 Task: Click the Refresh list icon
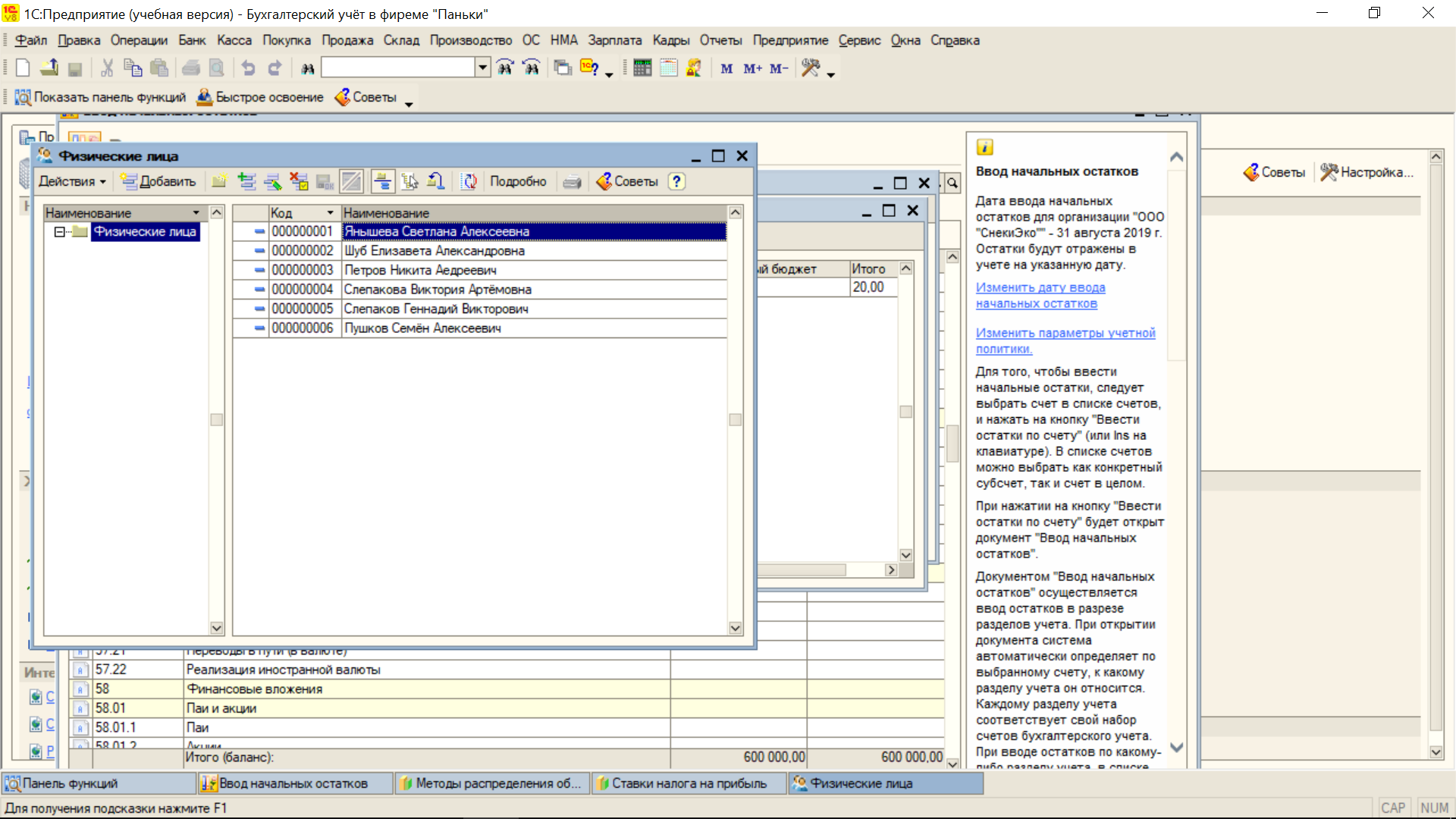[x=469, y=181]
